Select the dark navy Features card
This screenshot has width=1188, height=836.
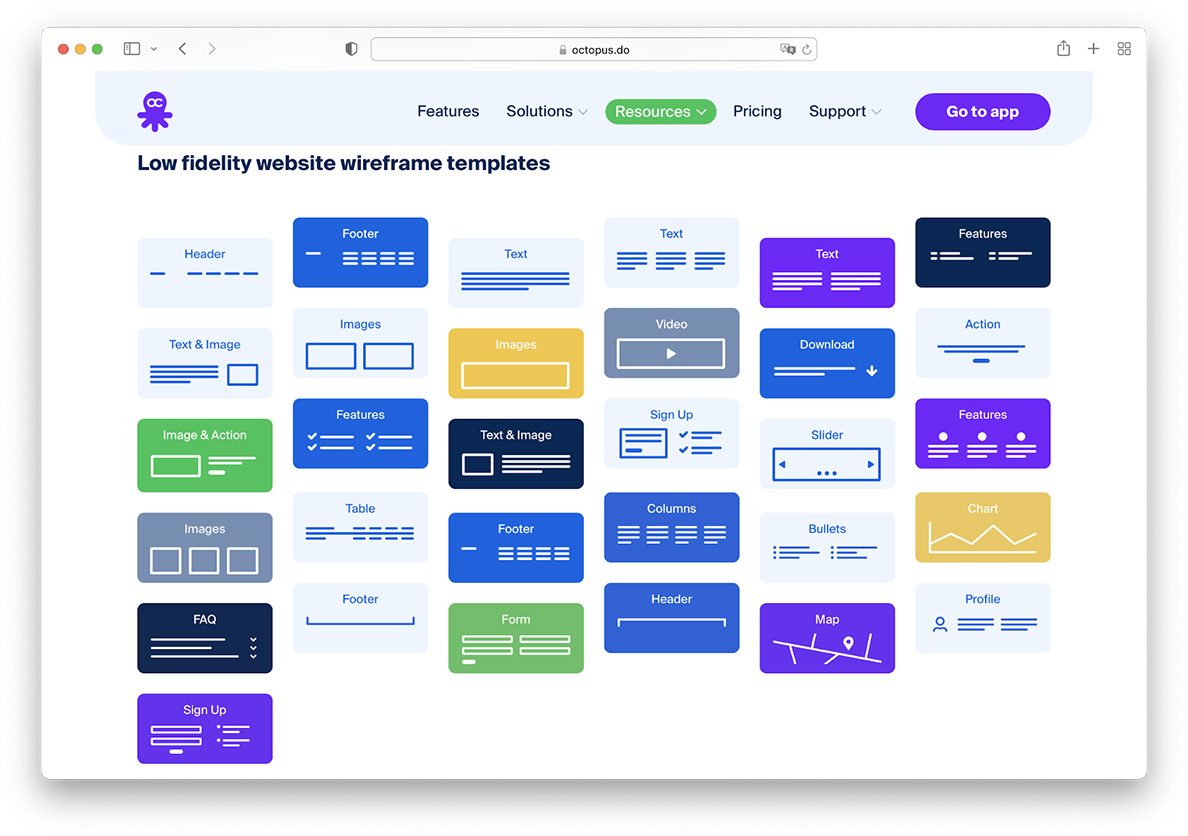click(983, 252)
